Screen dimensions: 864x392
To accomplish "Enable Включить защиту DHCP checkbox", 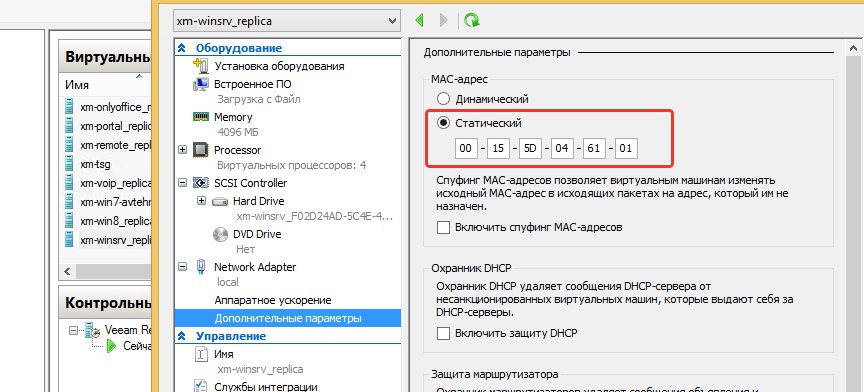I will click(443, 333).
